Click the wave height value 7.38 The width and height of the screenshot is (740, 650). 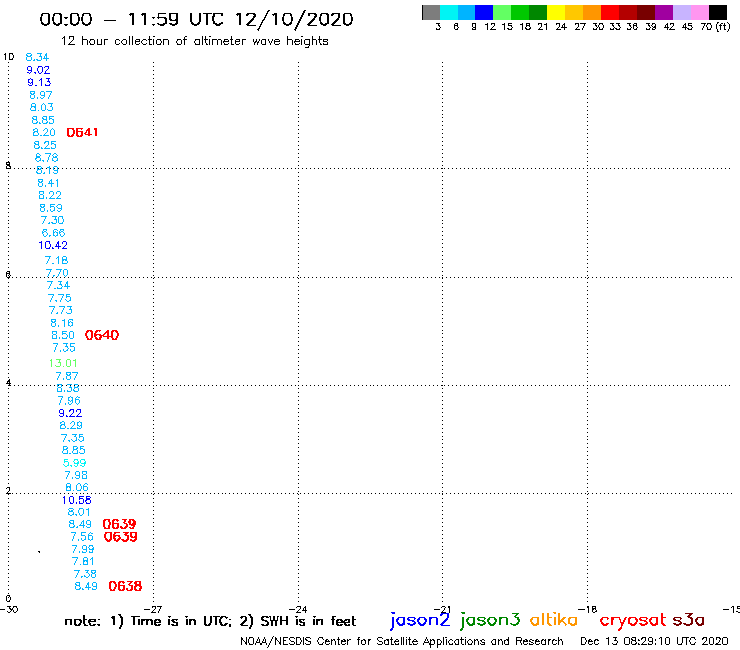[x=85, y=574]
